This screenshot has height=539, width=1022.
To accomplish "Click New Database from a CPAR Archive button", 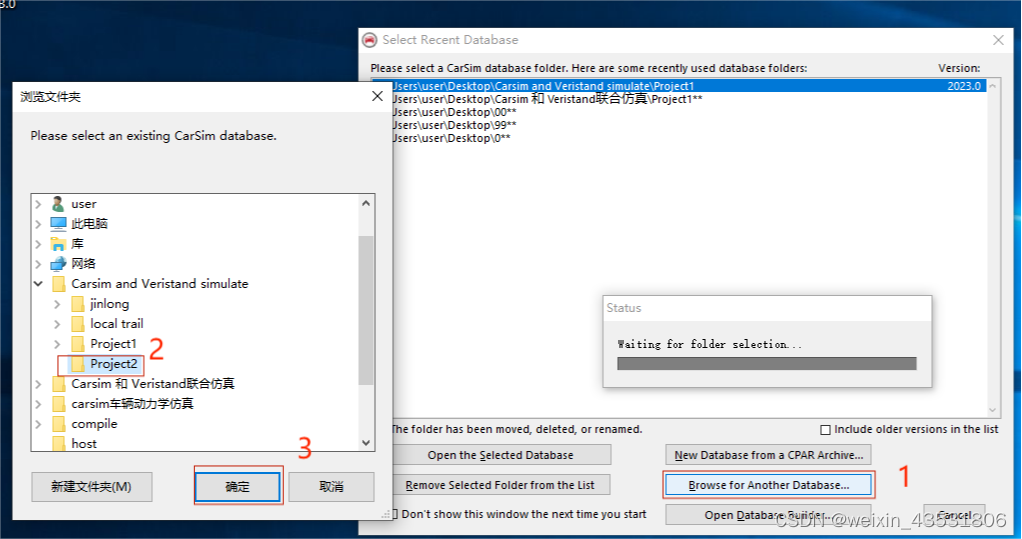I will [768, 455].
